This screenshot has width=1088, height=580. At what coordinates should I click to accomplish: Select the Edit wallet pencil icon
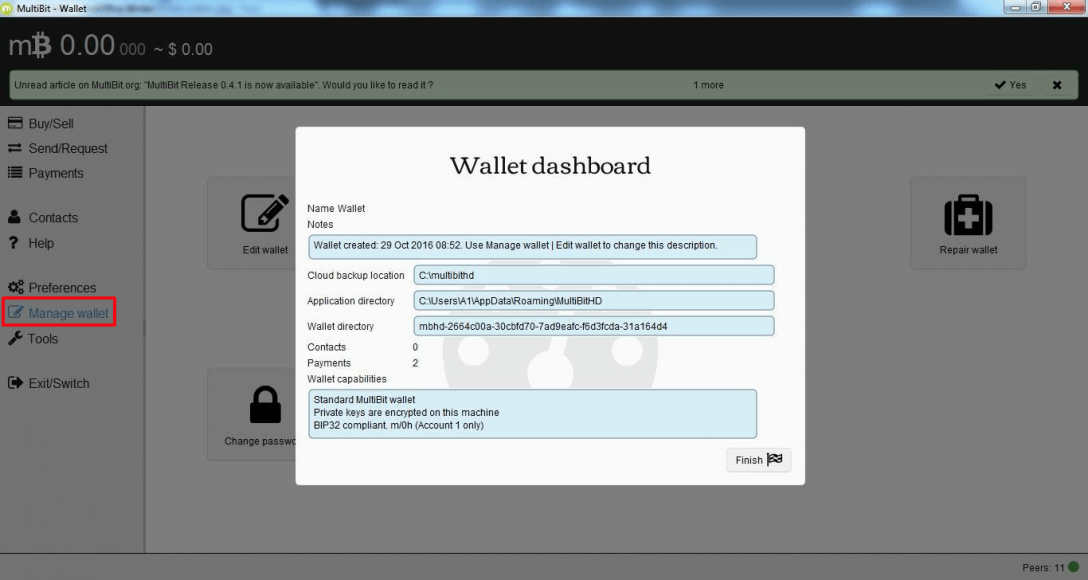pyautogui.click(x=264, y=214)
